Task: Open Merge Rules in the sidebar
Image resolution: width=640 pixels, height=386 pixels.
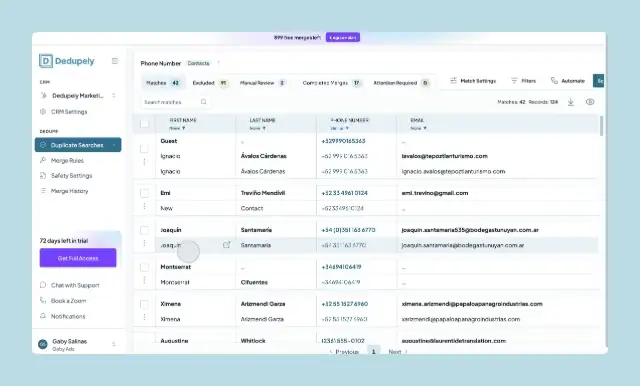Action: click(67, 160)
